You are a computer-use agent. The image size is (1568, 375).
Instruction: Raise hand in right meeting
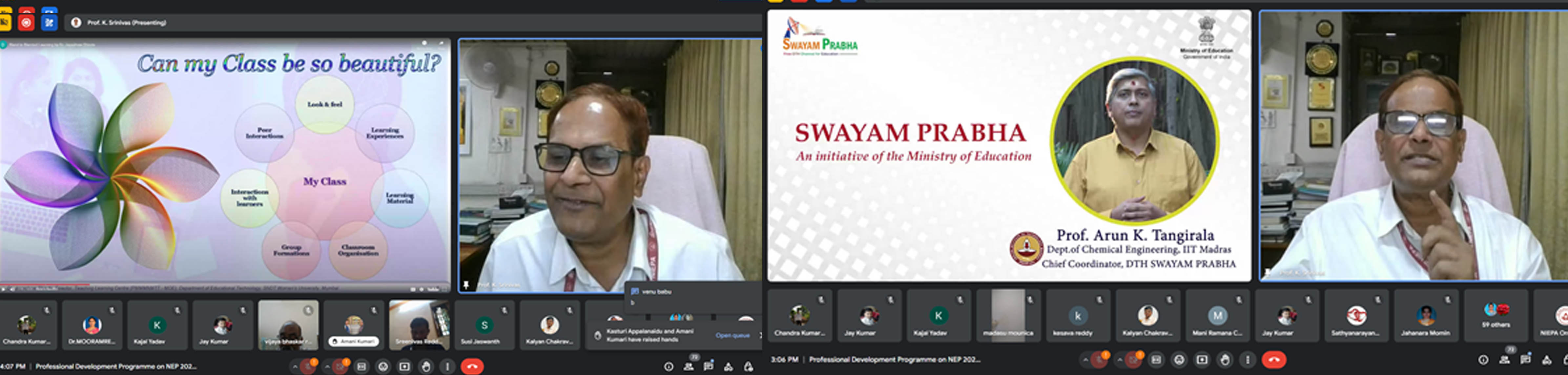pos(1225,360)
